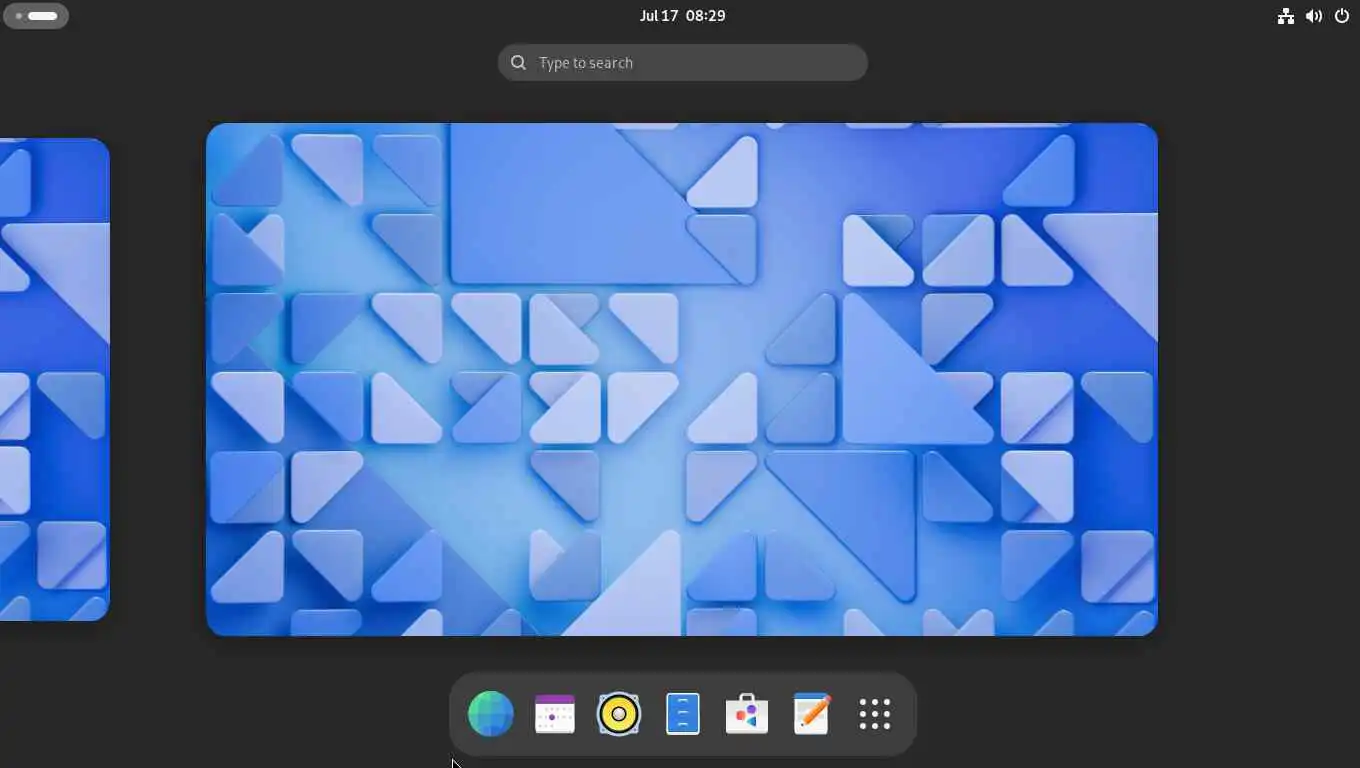1360x768 pixels.
Task: Click the power icon in top bar
Action: (1342, 16)
